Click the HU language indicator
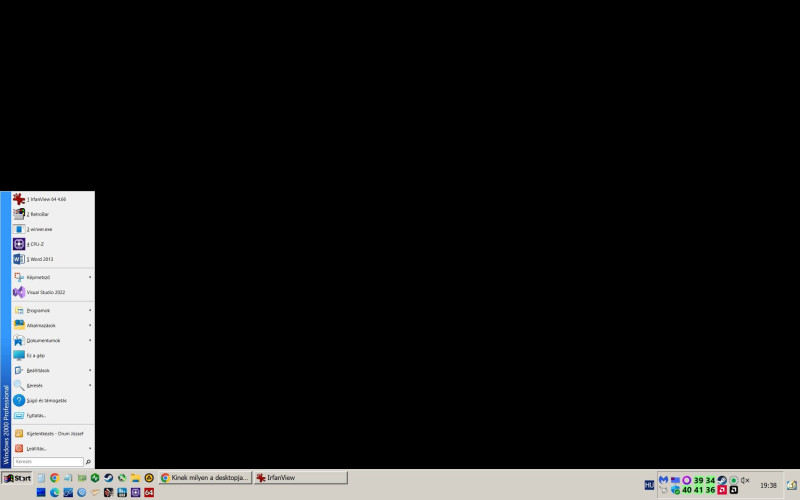Screen dimensions: 800x500 (x=649, y=485)
